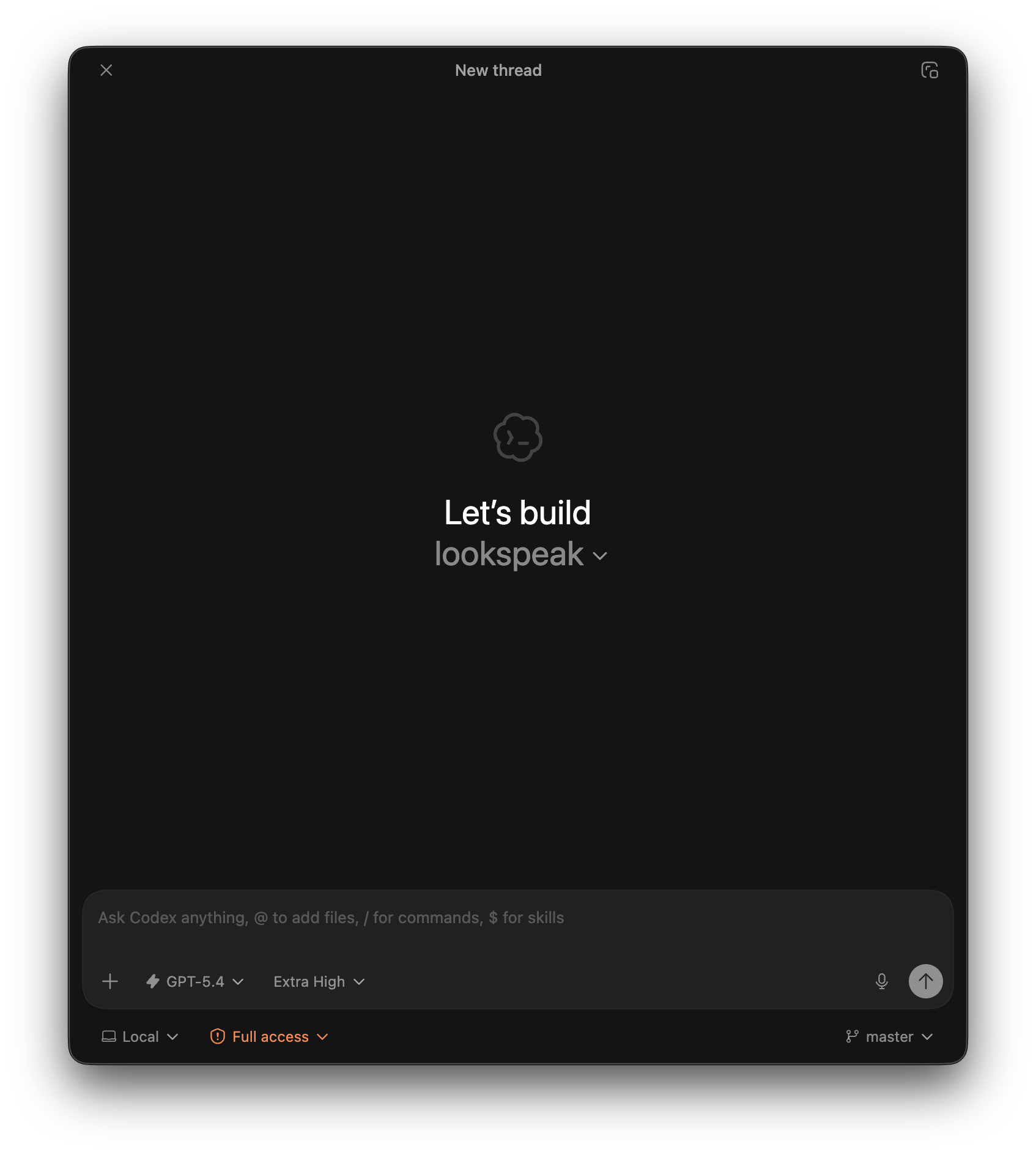
Task: Start voice dictation with the microphone icon
Action: (881, 981)
